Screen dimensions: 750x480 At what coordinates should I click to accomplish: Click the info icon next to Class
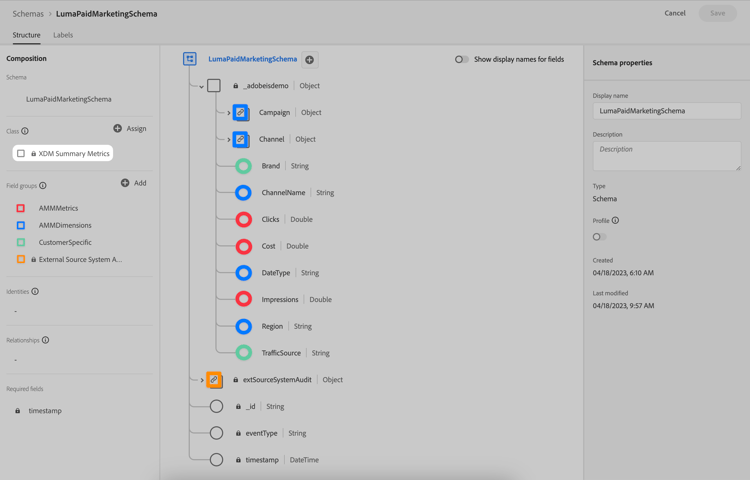click(25, 131)
